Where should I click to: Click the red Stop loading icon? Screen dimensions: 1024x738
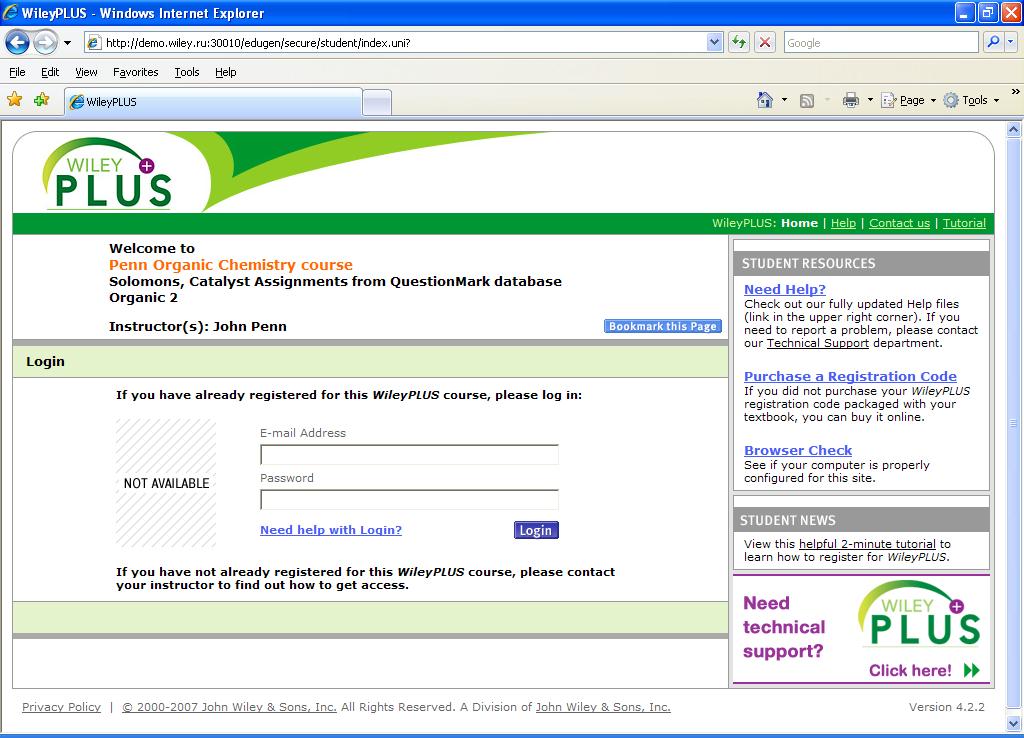click(x=765, y=43)
